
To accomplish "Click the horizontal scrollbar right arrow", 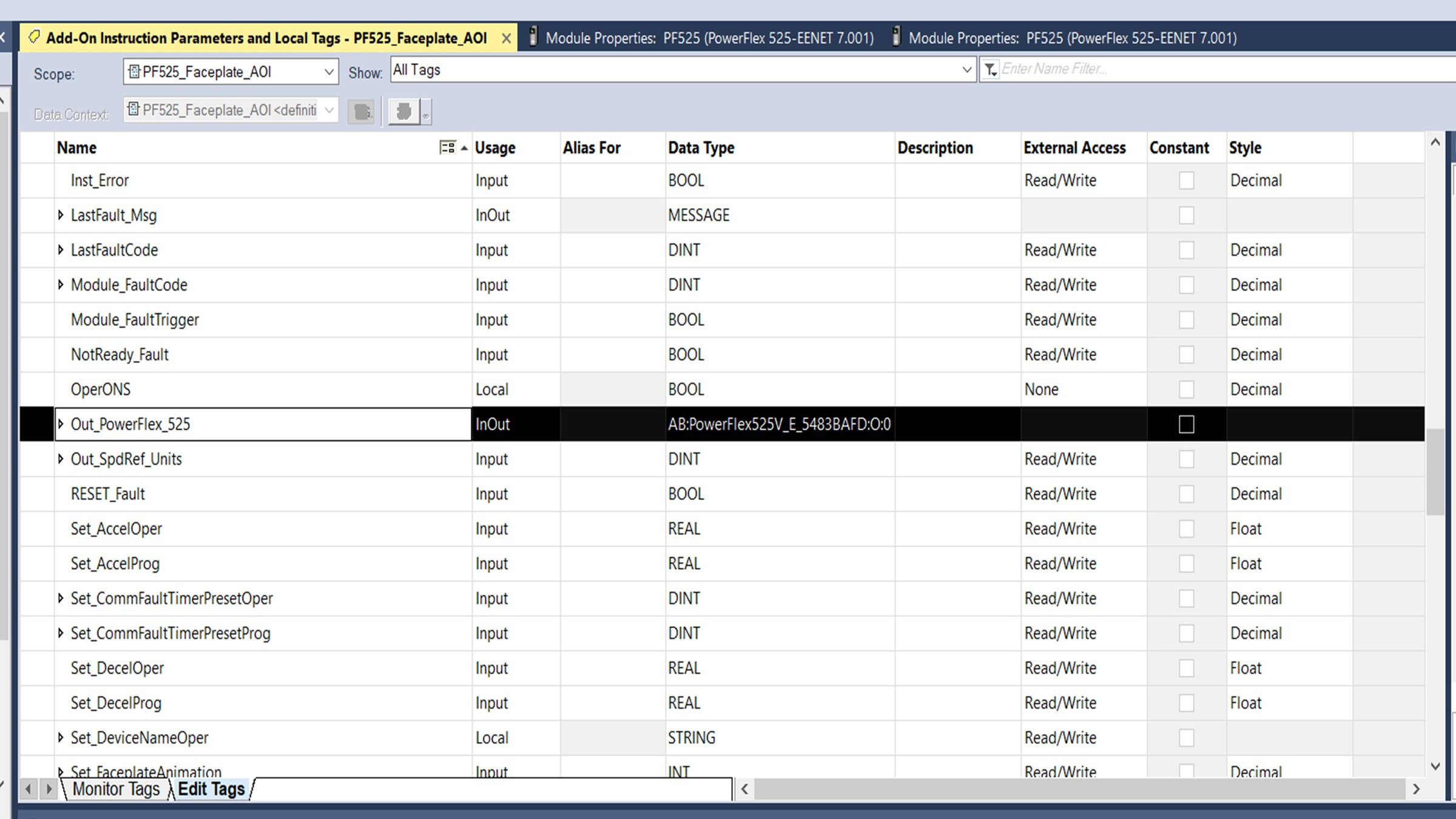I will [1416, 789].
